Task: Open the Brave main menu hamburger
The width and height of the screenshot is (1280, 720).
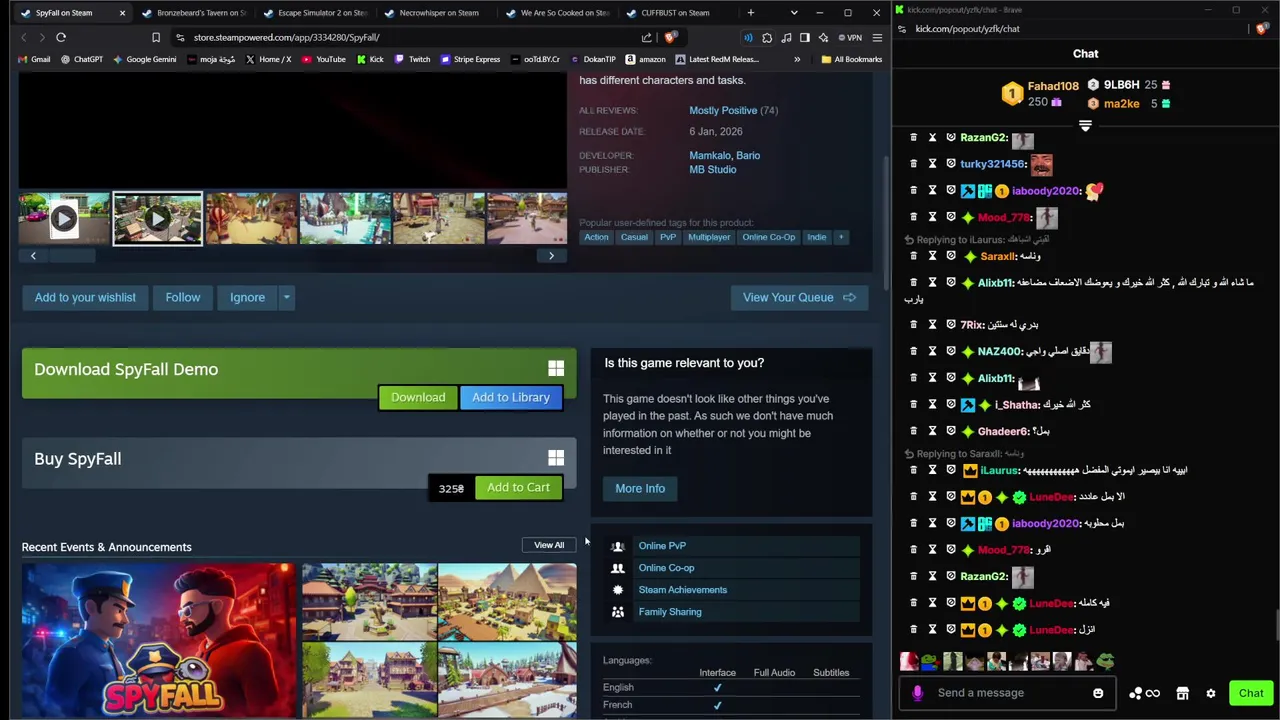Action: (877, 37)
